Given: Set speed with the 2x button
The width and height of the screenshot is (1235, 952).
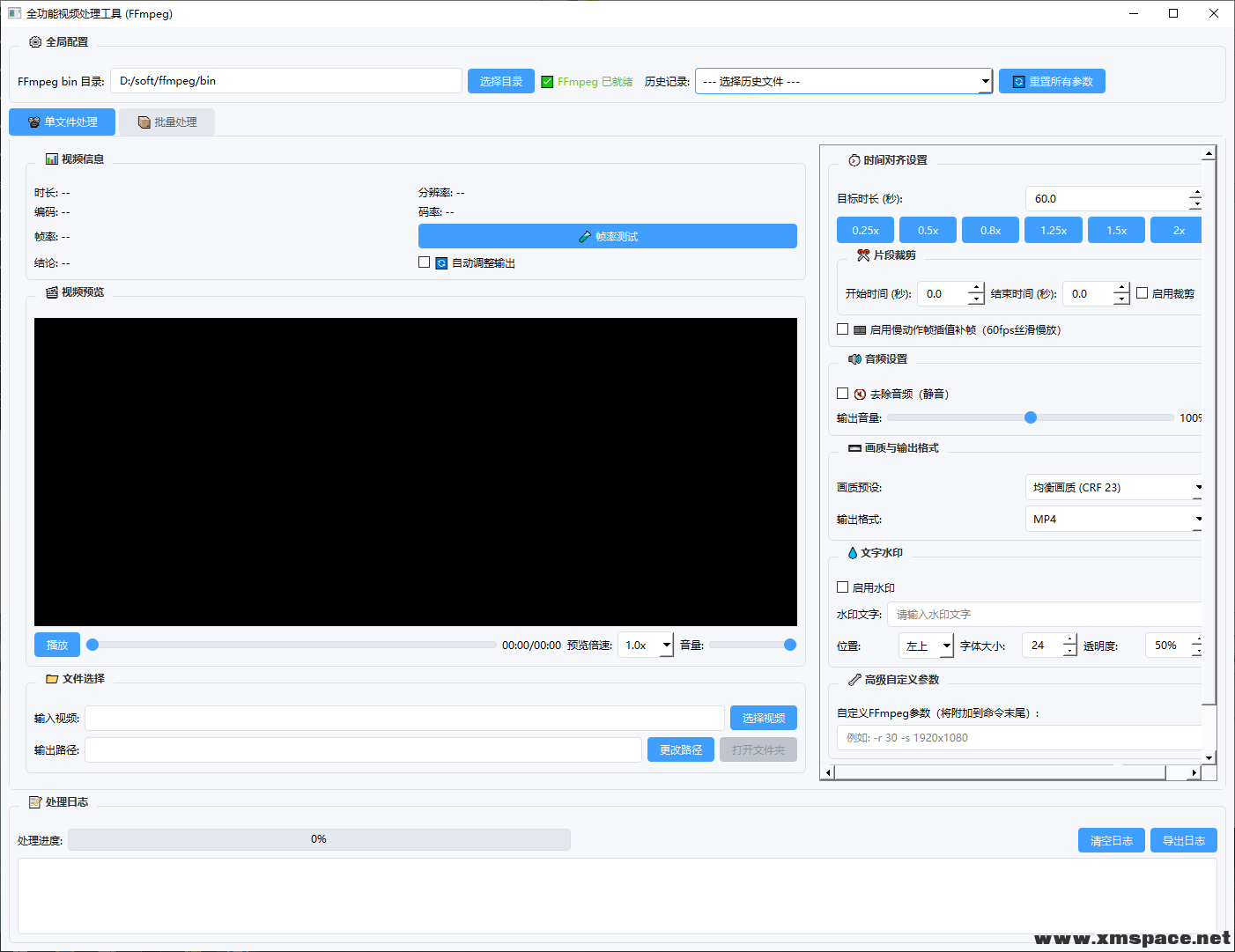Looking at the screenshot, I should [1177, 230].
